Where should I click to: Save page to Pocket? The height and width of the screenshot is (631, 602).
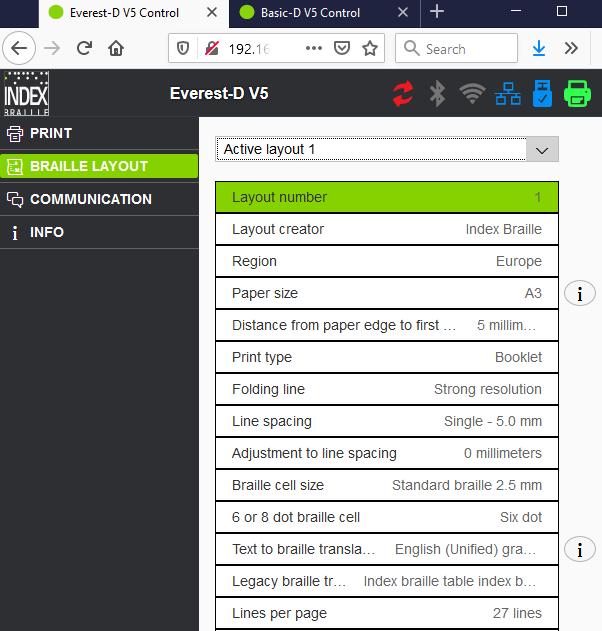(x=342, y=49)
